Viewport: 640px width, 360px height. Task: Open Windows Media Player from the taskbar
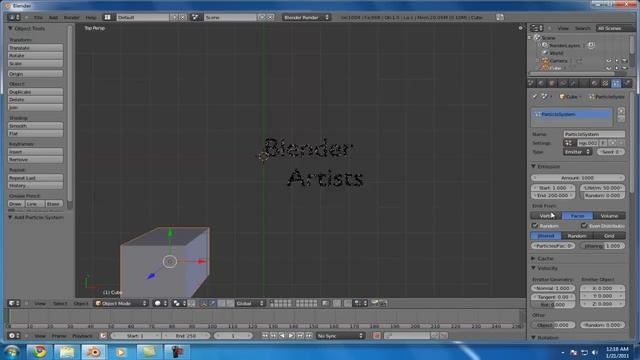pyautogui.click(x=121, y=351)
